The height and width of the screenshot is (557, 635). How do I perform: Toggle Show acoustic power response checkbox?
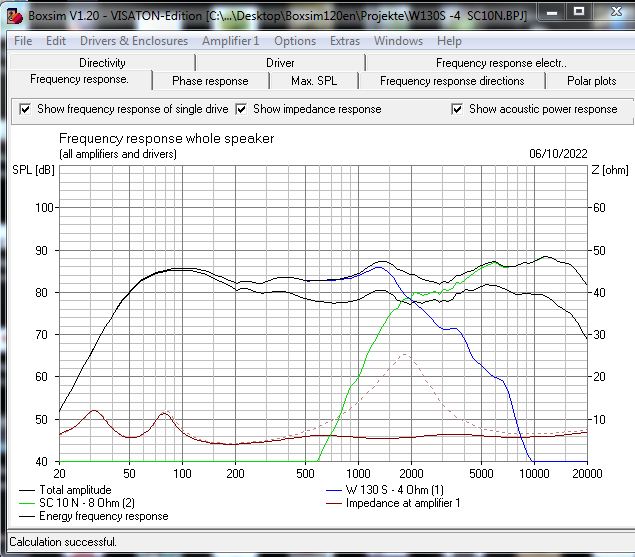[x=457, y=109]
